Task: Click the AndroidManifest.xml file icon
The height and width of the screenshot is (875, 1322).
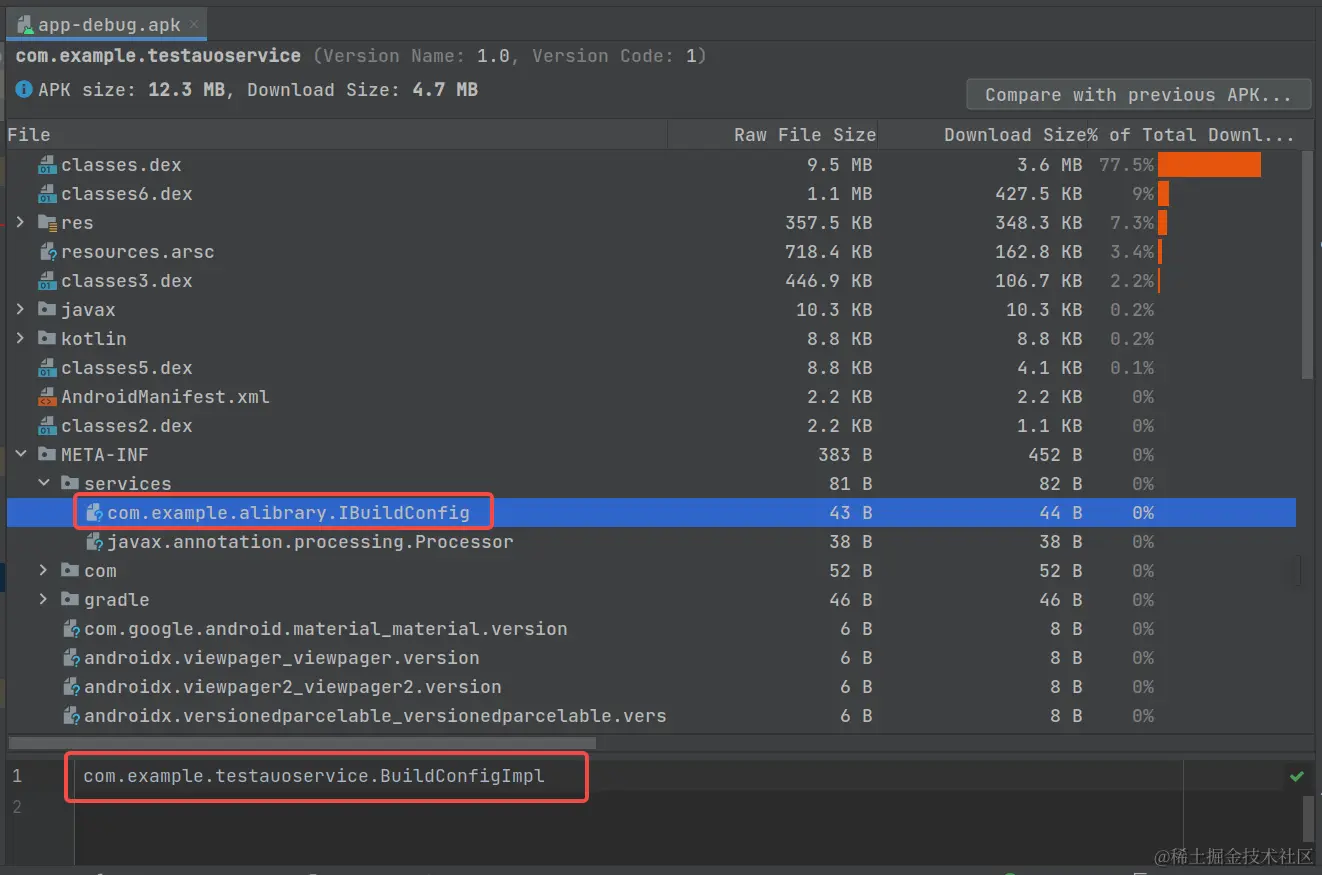Action: tap(47, 396)
